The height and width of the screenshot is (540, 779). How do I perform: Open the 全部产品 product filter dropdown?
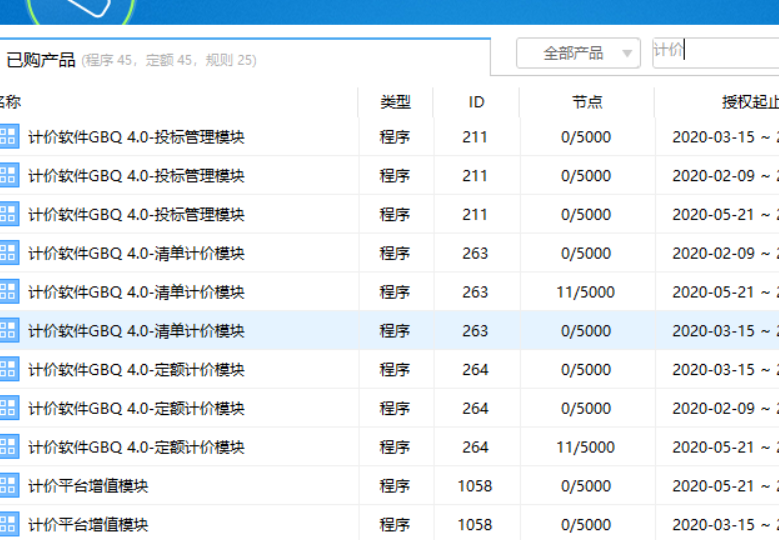[x=578, y=53]
